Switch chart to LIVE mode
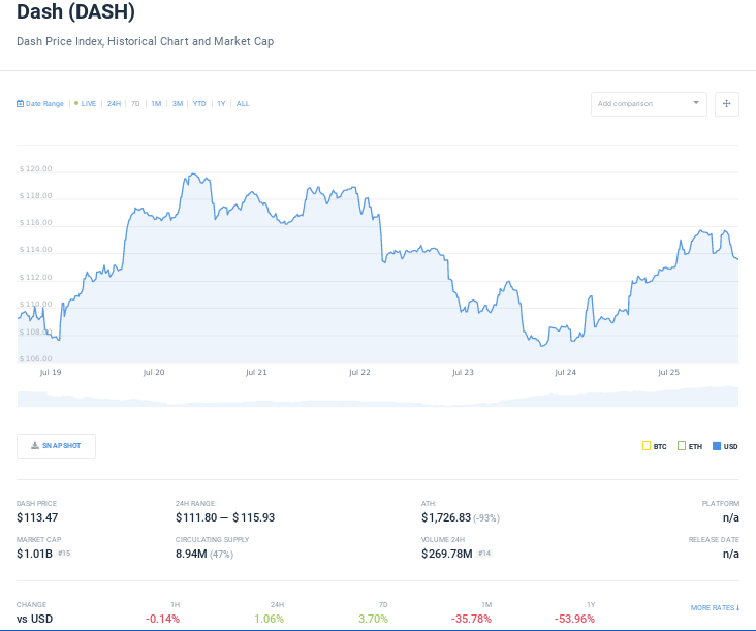The height and width of the screenshot is (631, 756). [x=88, y=104]
